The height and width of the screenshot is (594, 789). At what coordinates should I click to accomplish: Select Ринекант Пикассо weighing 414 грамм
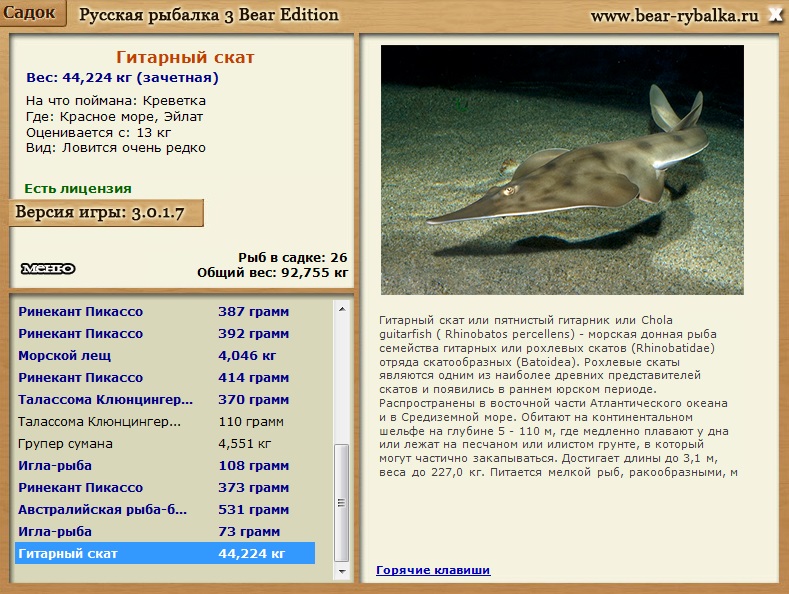[165, 377]
